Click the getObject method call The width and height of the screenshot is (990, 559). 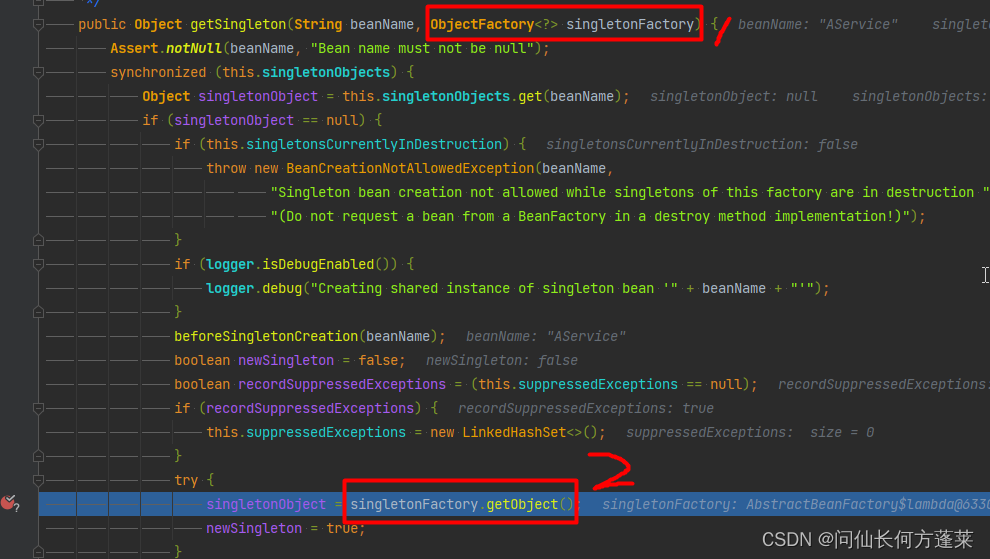[x=522, y=505]
